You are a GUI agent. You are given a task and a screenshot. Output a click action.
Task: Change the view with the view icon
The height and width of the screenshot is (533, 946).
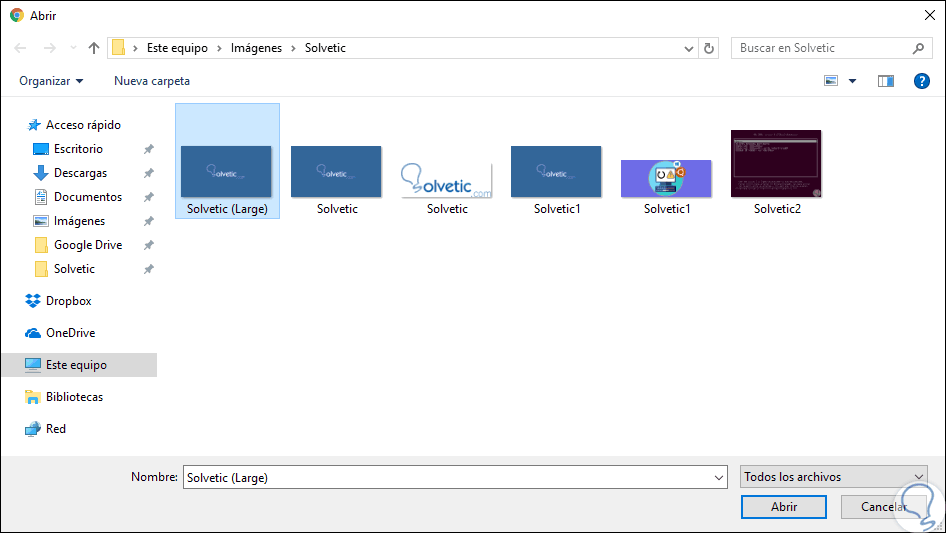(x=831, y=81)
